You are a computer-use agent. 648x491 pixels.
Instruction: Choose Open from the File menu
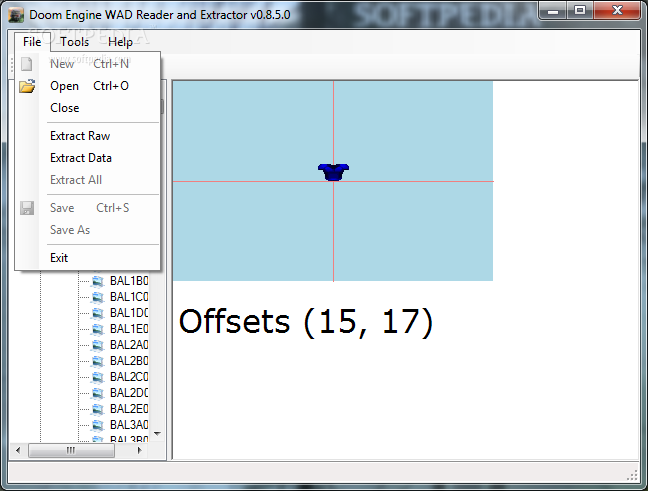pyautogui.click(x=88, y=86)
